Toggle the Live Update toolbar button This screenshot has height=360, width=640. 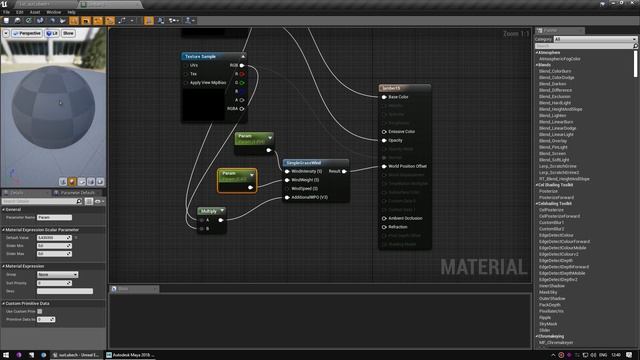pyautogui.click(x=110, y=20)
